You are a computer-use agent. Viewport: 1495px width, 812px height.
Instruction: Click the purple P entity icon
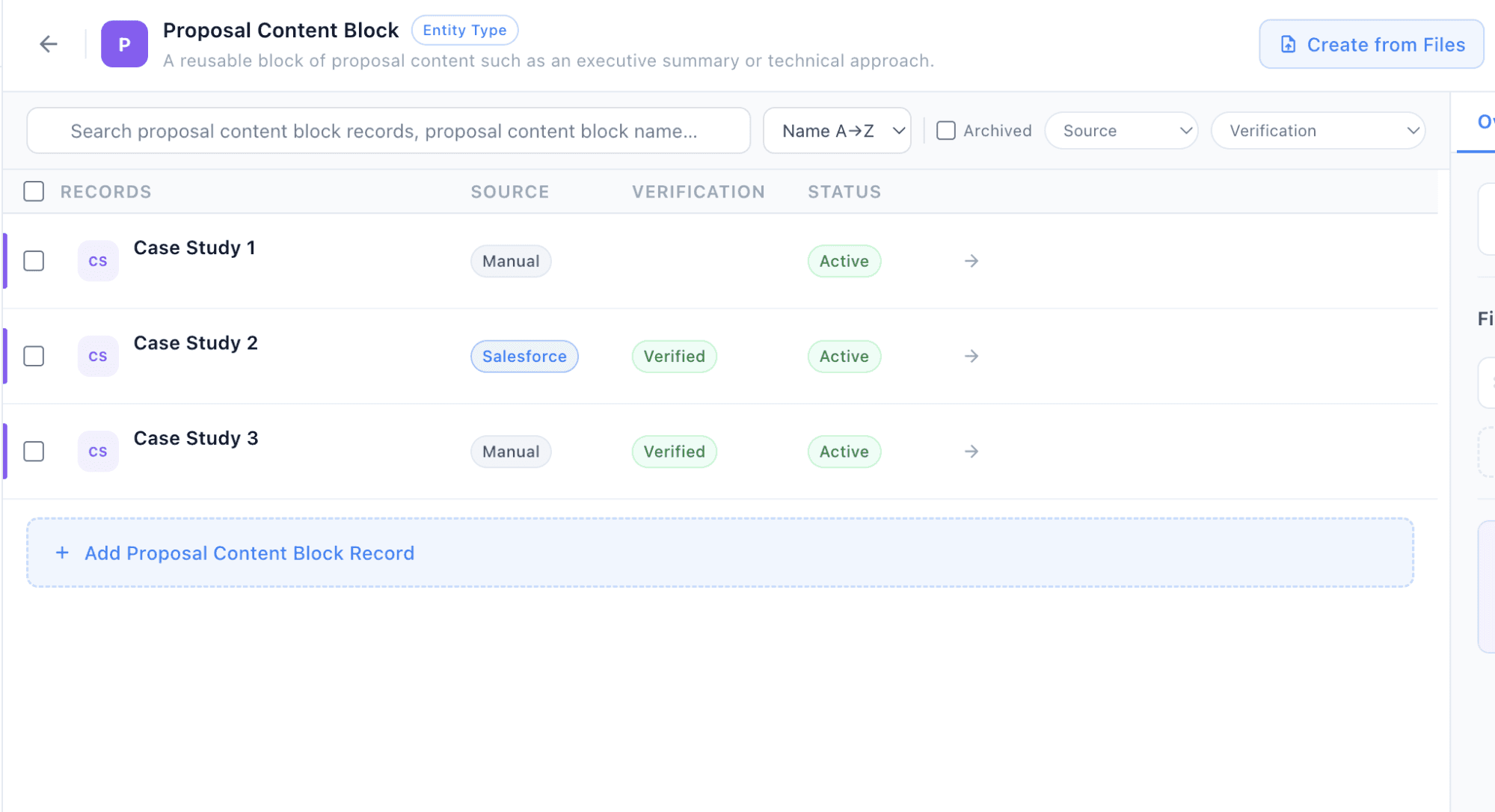pyautogui.click(x=124, y=44)
